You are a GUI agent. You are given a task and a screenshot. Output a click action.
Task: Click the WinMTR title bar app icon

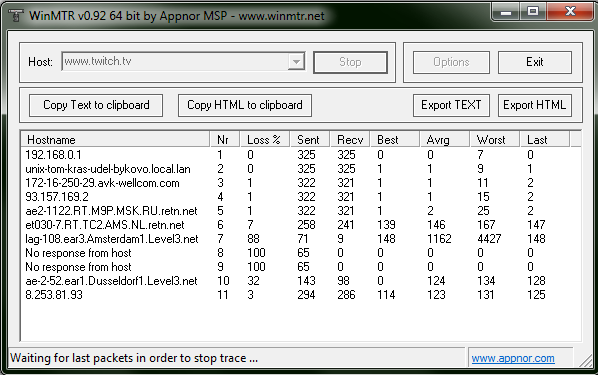pyautogui.click(x=16, y=15)
